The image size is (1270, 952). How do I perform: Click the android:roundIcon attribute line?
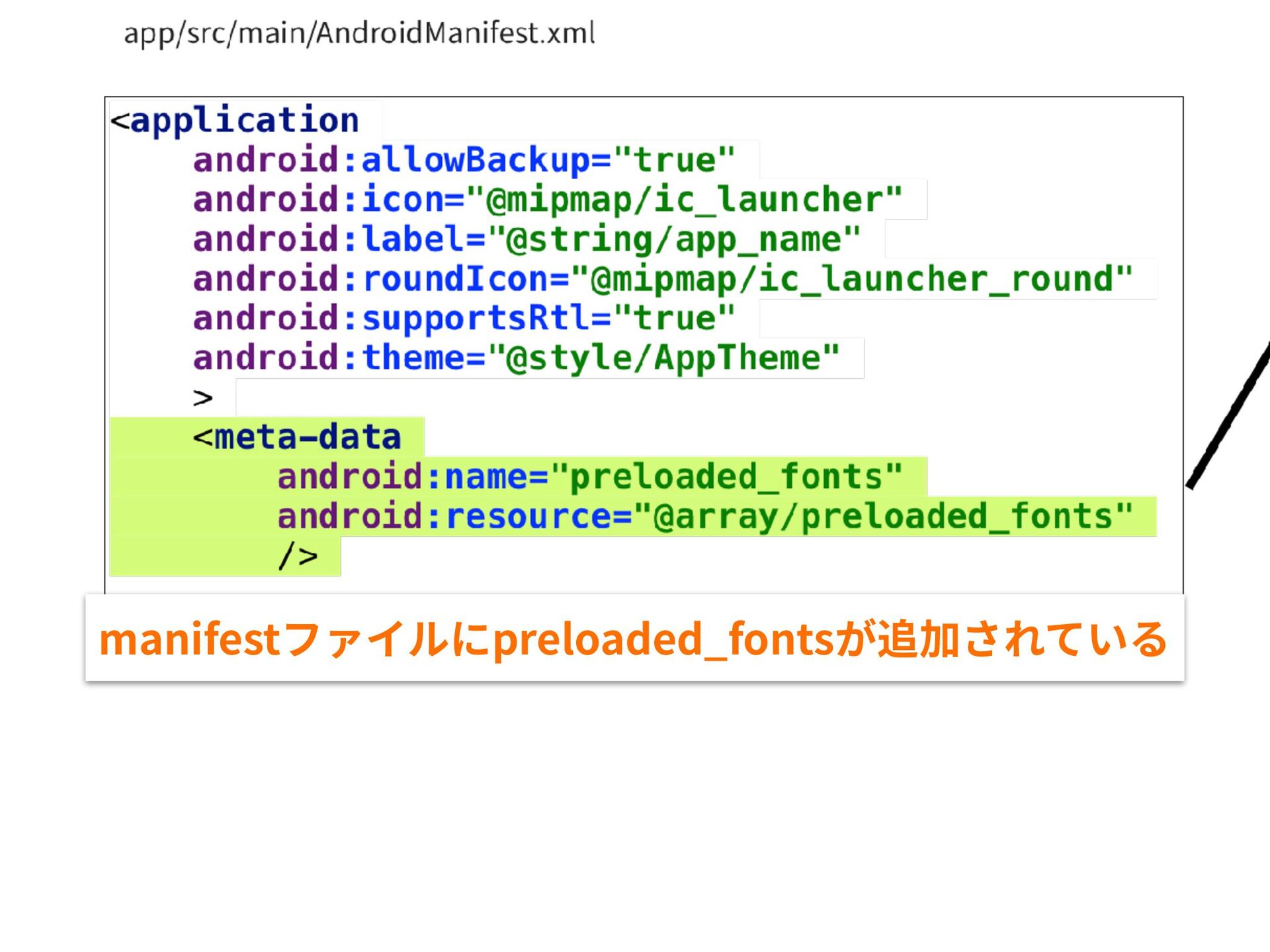pyautogui.click(x=663, y=279)
